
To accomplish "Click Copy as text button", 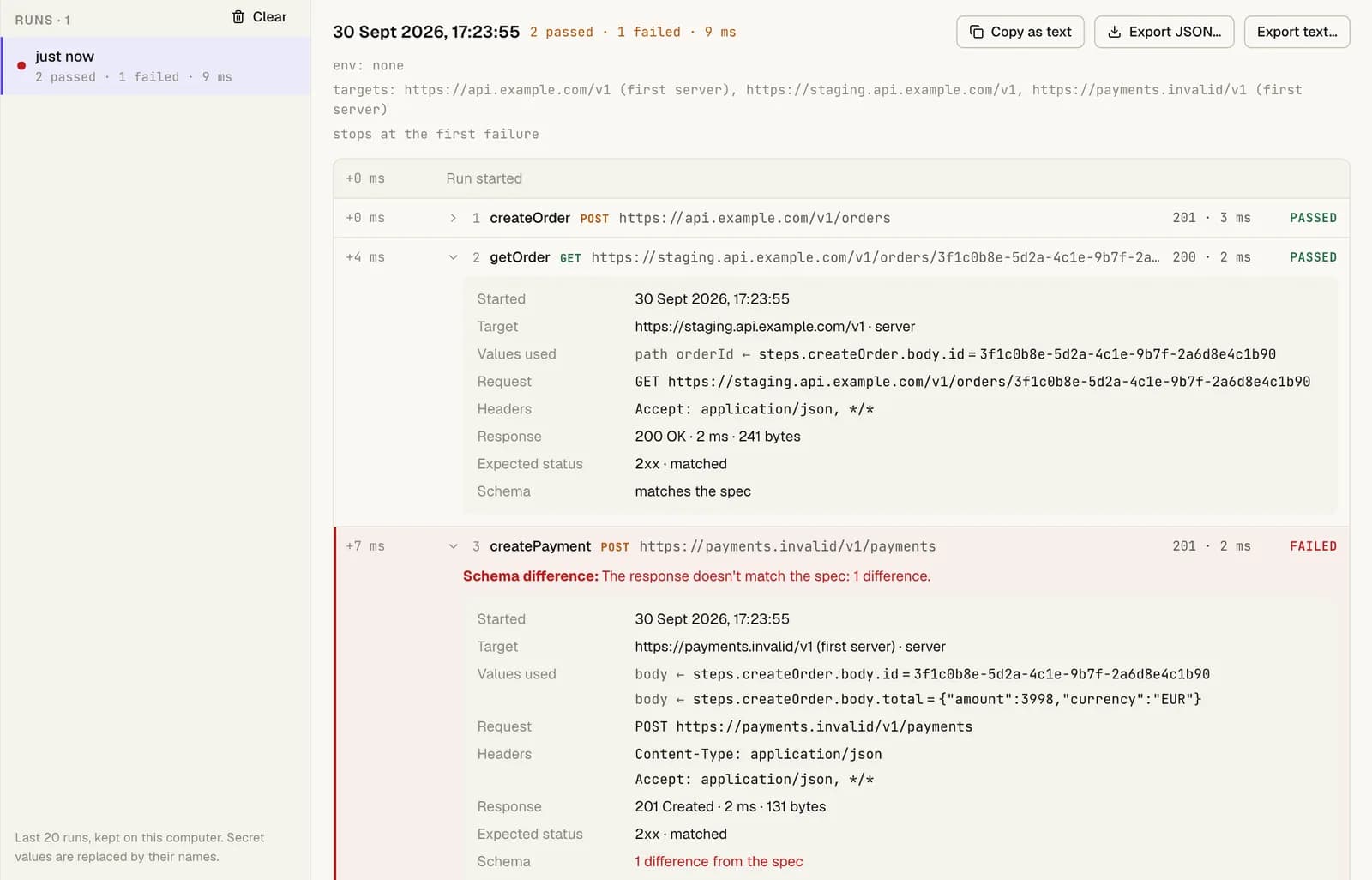I will (1020, 32).
